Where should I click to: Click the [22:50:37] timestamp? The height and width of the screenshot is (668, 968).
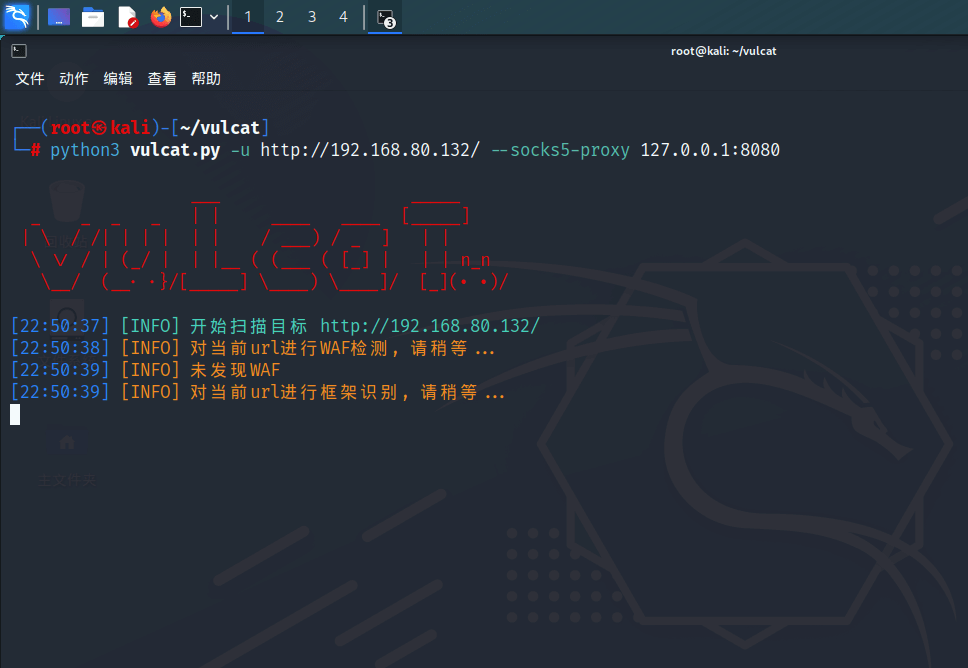pyautogui.click(x=60, y=325)
